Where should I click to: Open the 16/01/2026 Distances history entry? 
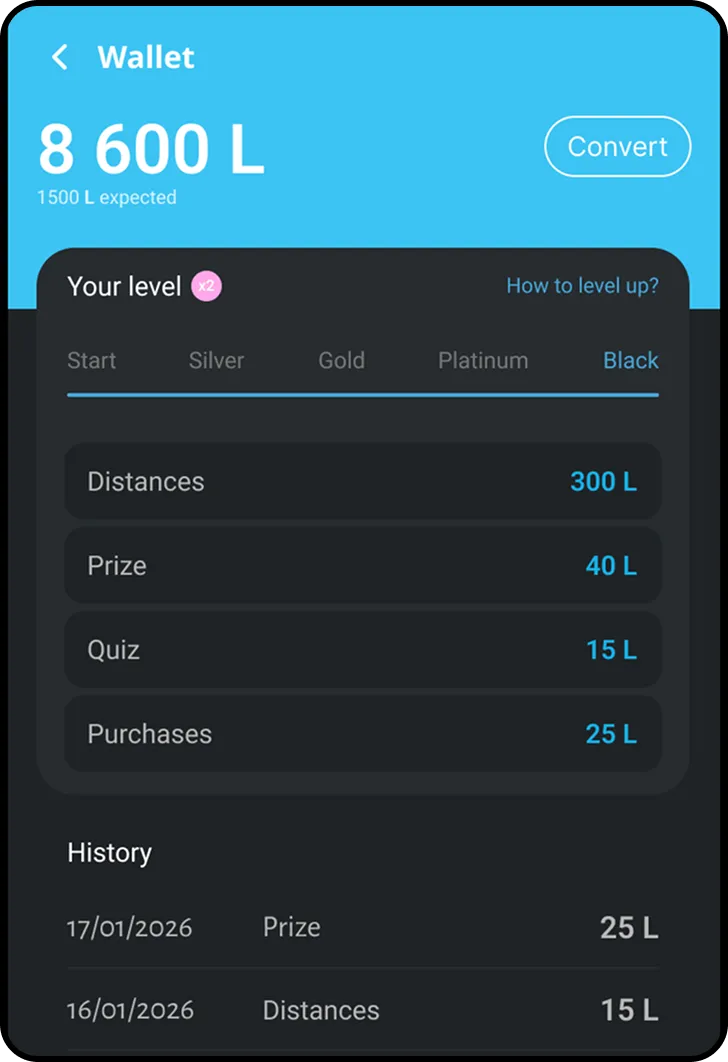[362, 1010]
